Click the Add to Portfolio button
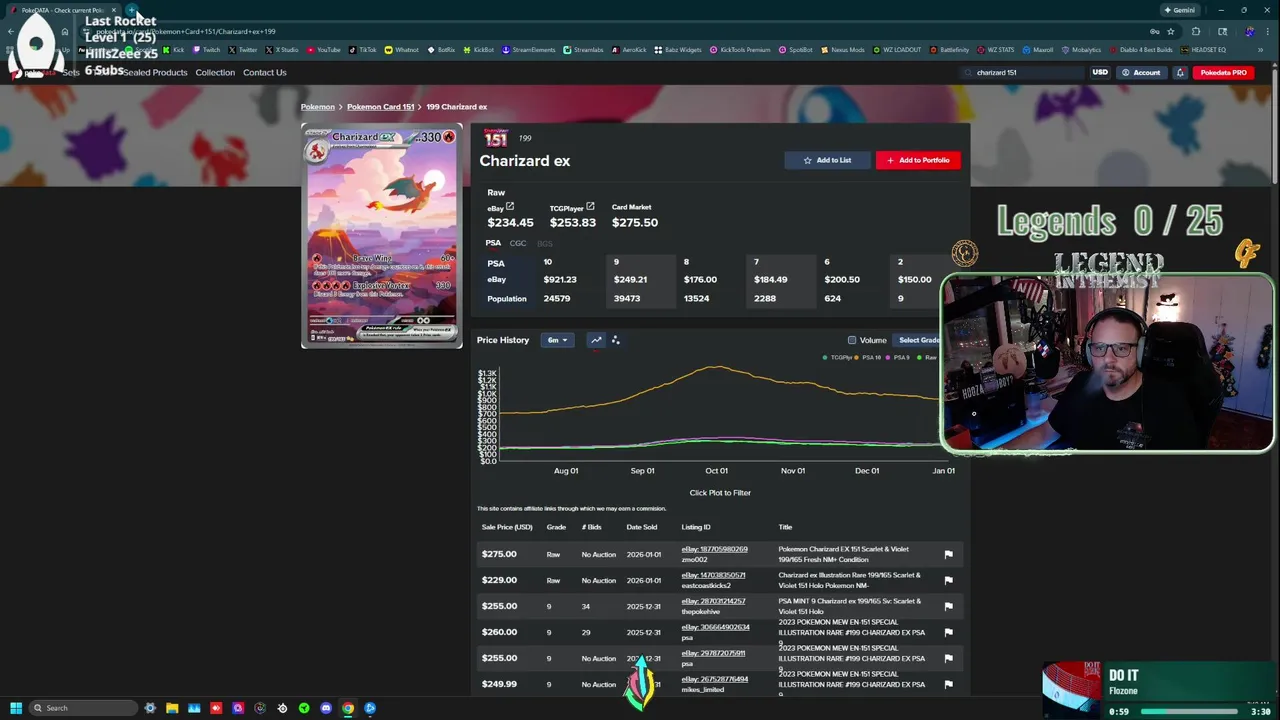 (918, 160)
